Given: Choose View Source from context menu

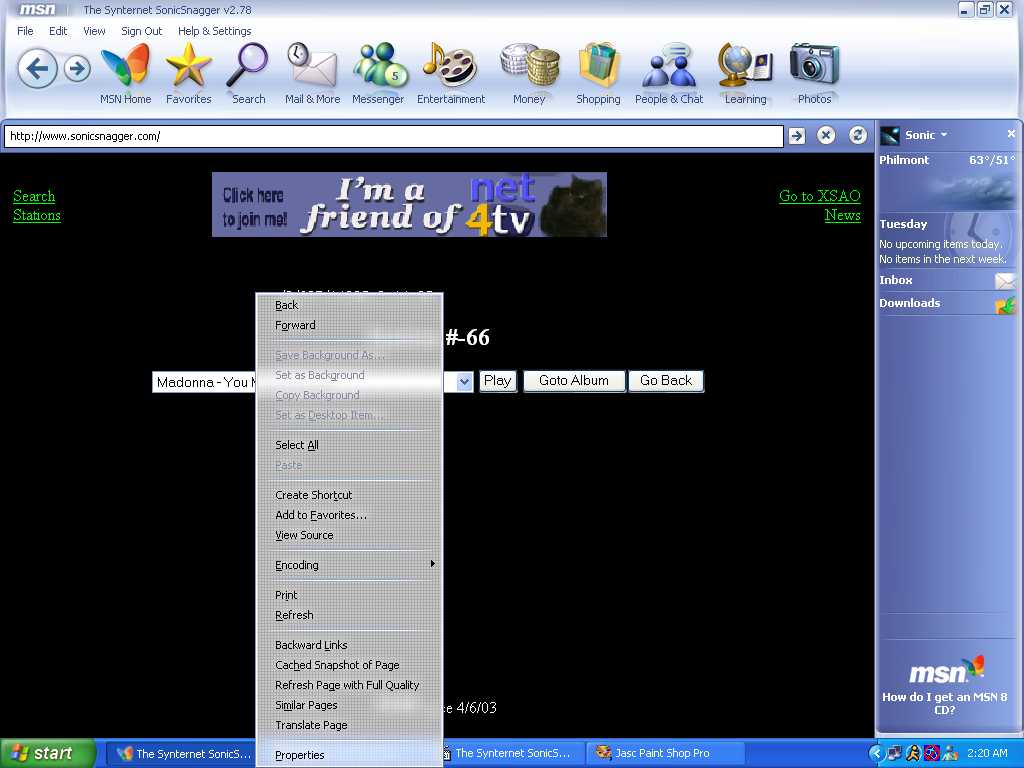Looking at the screenshot, I should [304, 535].
